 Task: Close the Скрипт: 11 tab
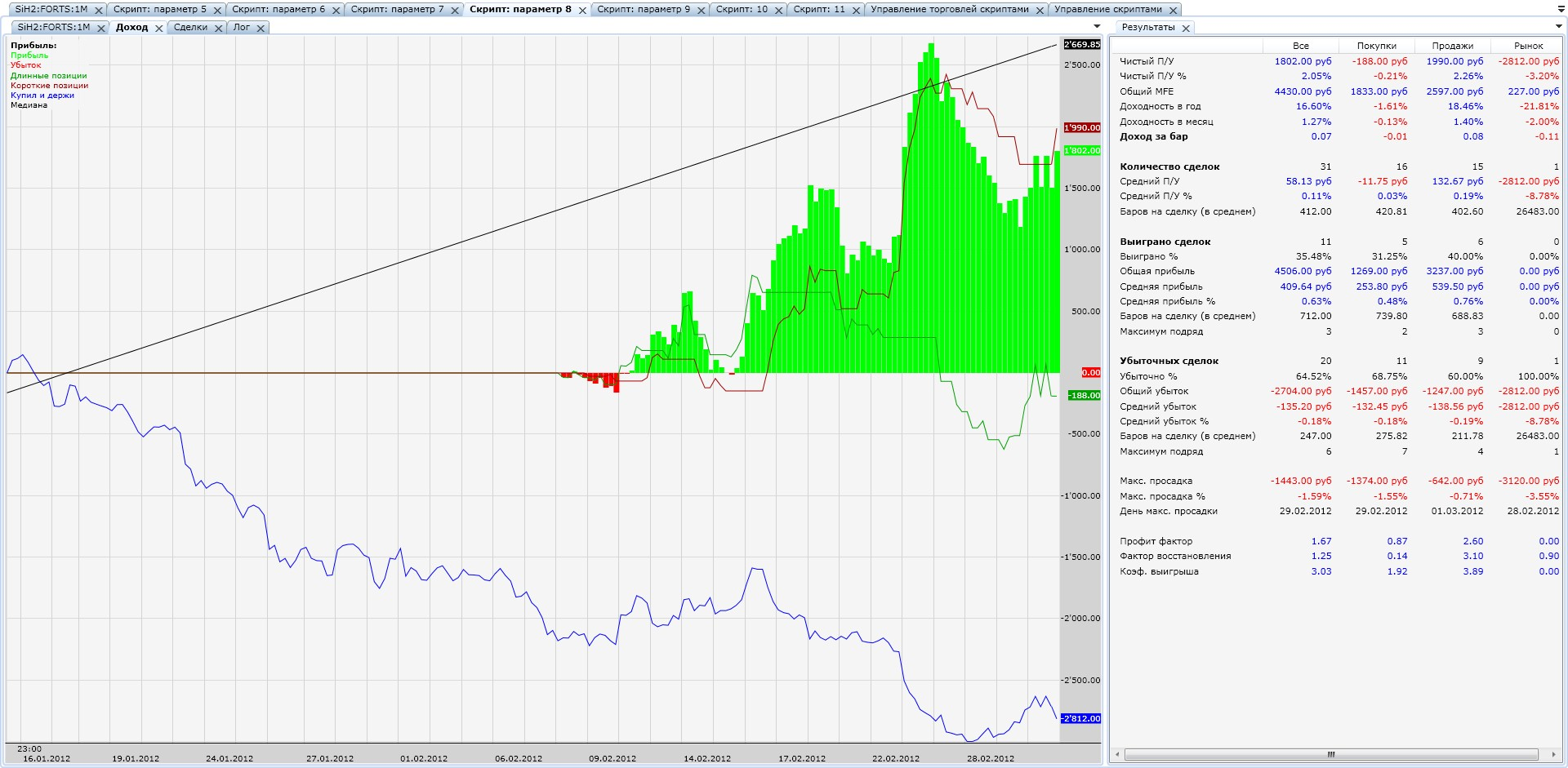click(x=856, y=11)
